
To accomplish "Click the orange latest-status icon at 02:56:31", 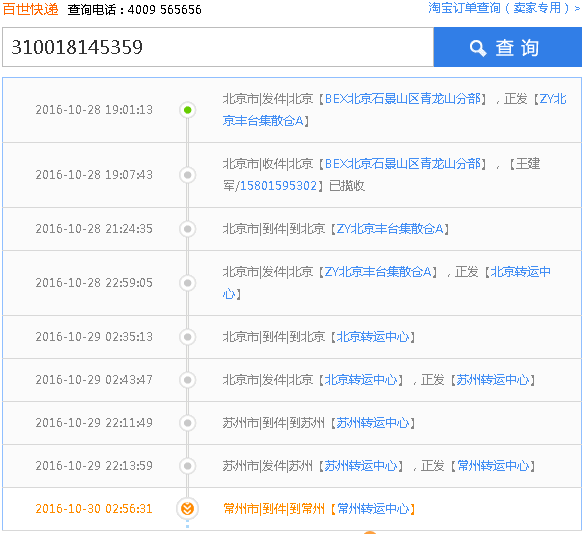I will click(x=188, y=509).
